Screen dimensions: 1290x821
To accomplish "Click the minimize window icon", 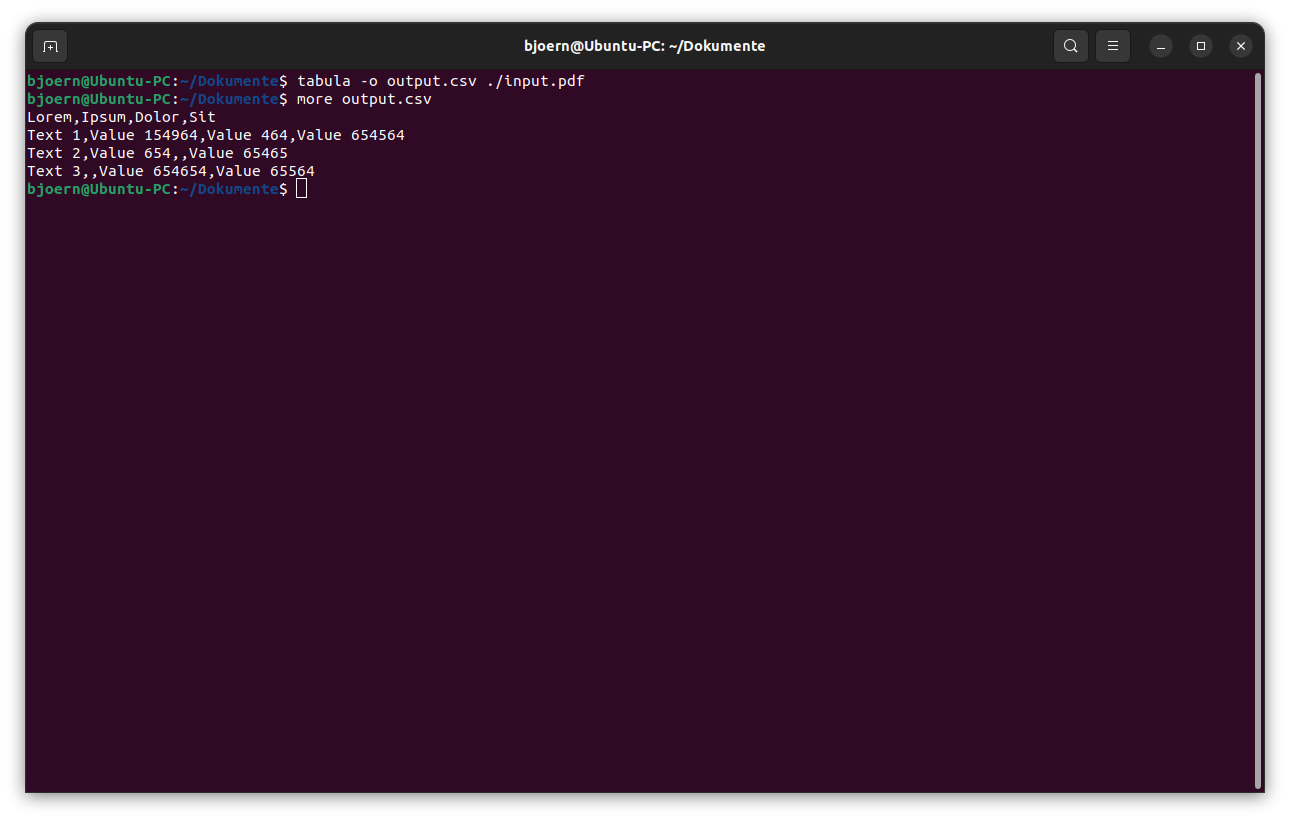I will (1159, 46).
